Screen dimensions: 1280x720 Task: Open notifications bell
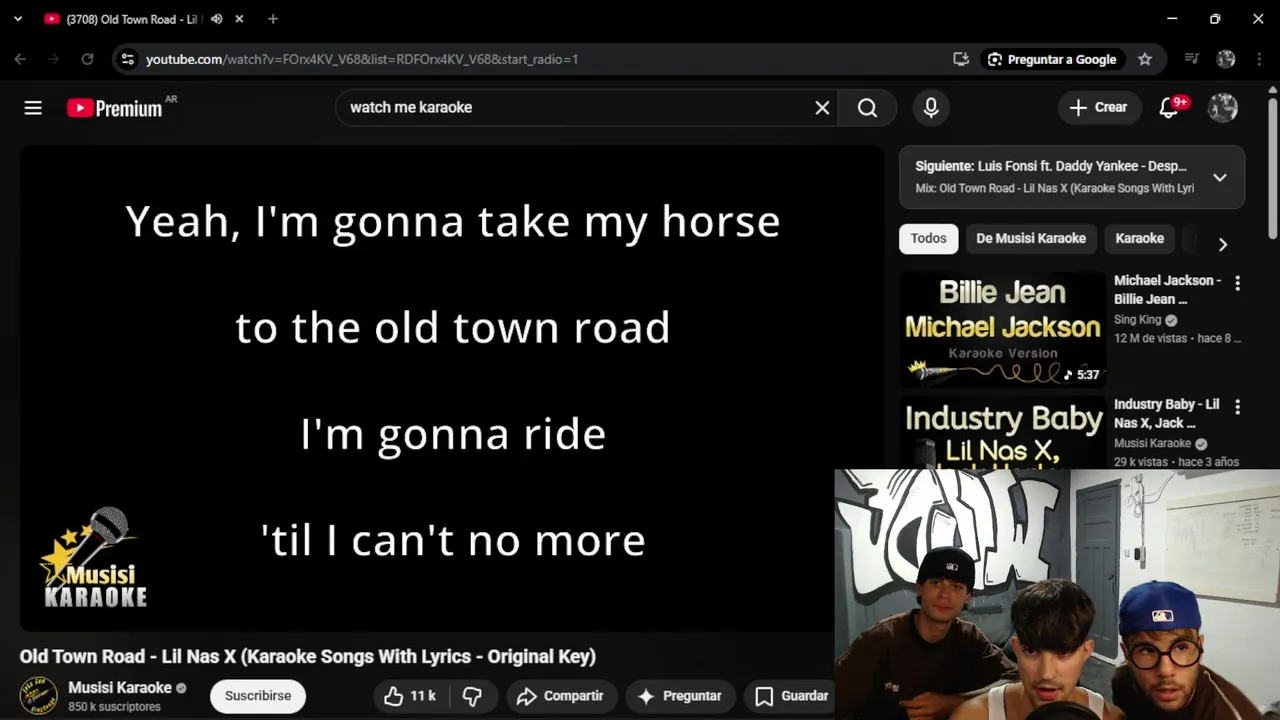[x=1169, y=108]
